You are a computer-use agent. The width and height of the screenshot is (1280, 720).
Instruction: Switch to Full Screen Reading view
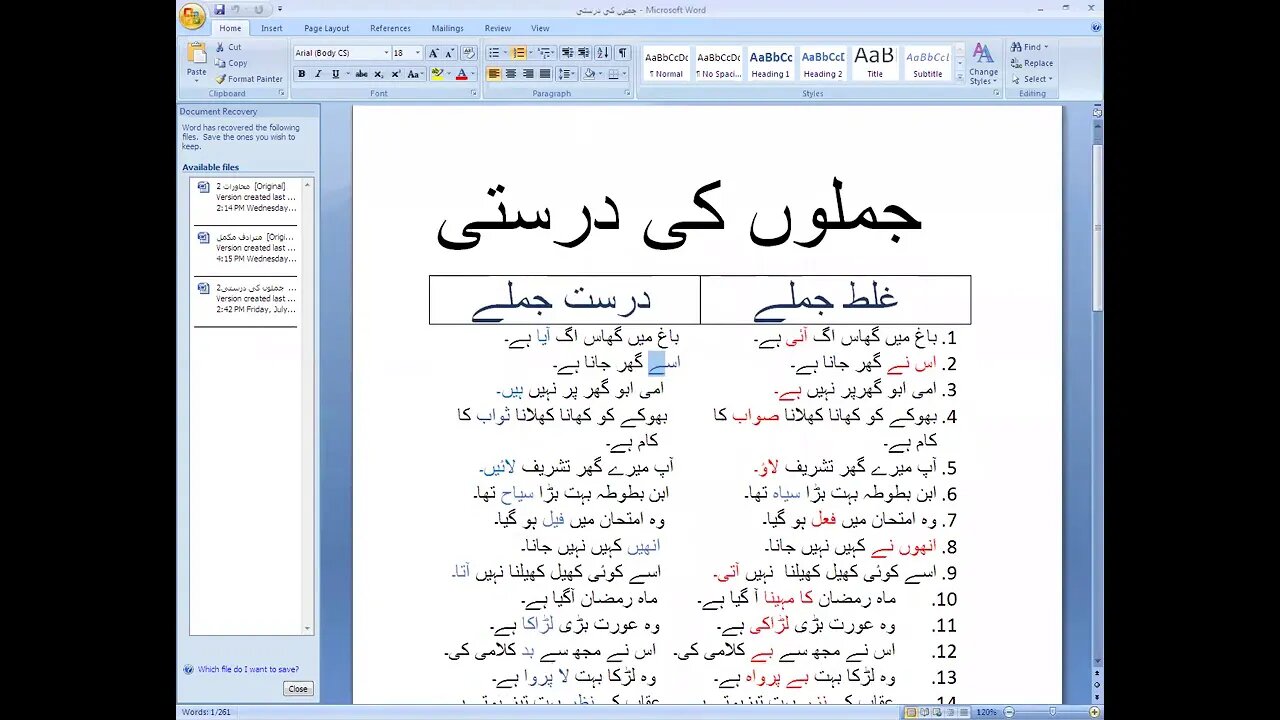[927, 712]
